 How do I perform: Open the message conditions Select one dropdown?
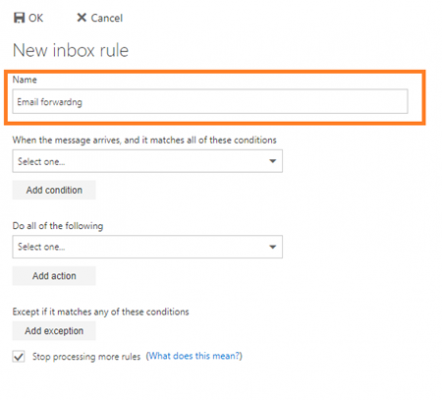147,161
